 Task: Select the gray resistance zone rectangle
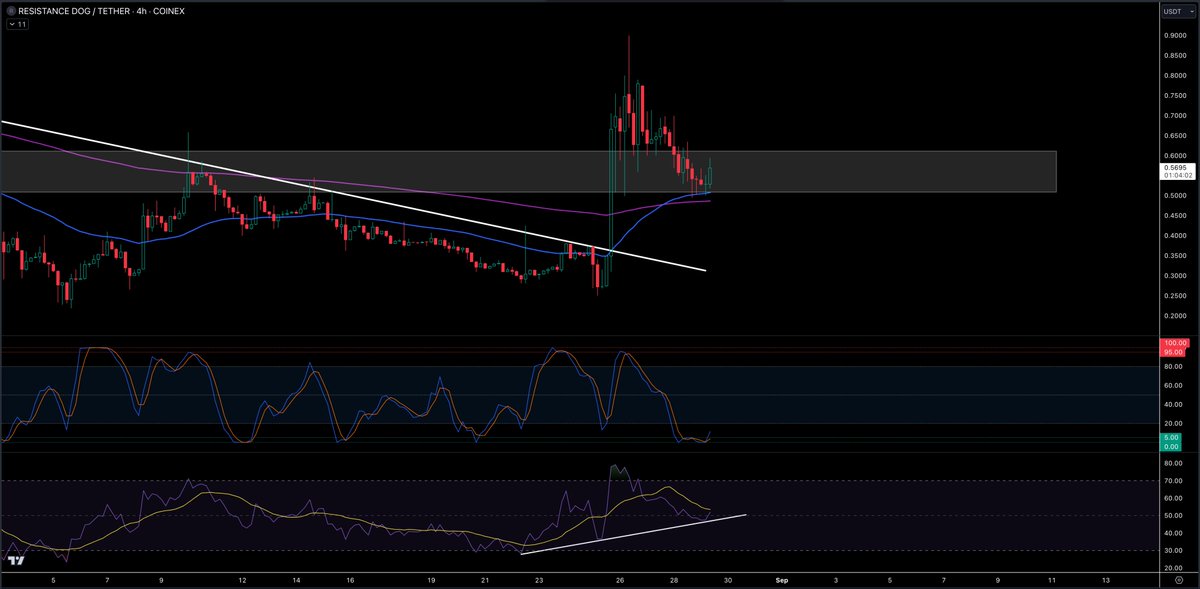(528, 171)
